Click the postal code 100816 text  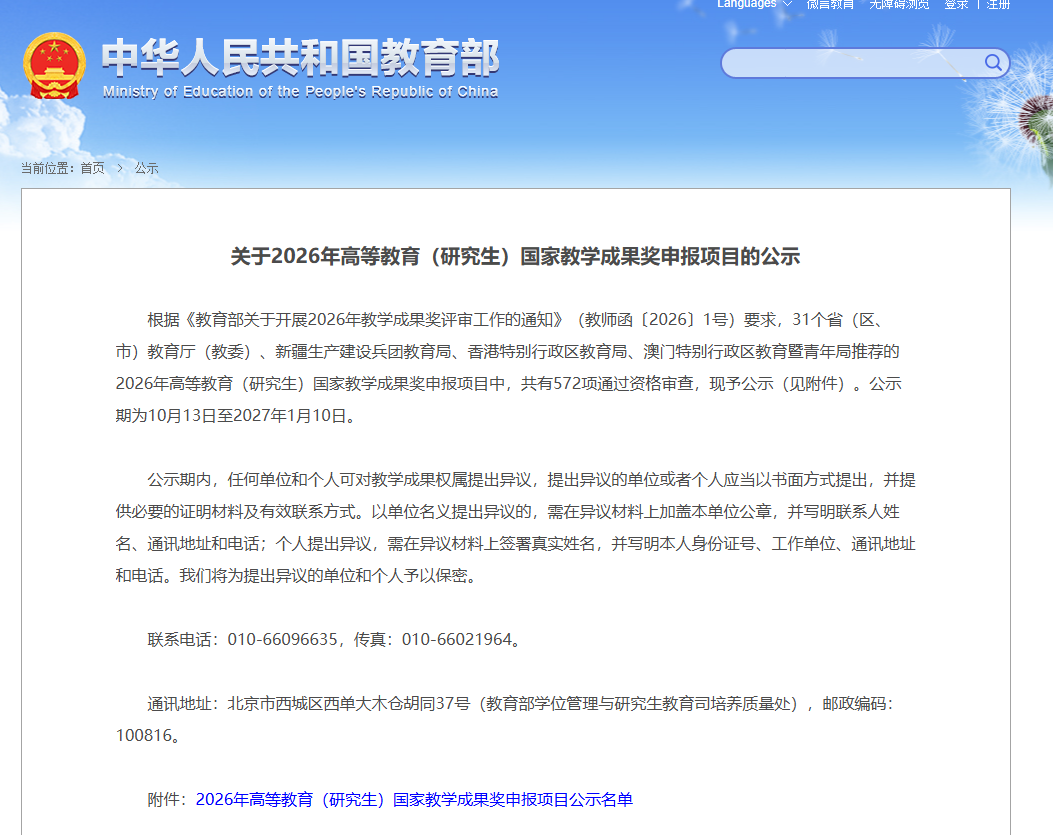point(144,736)
